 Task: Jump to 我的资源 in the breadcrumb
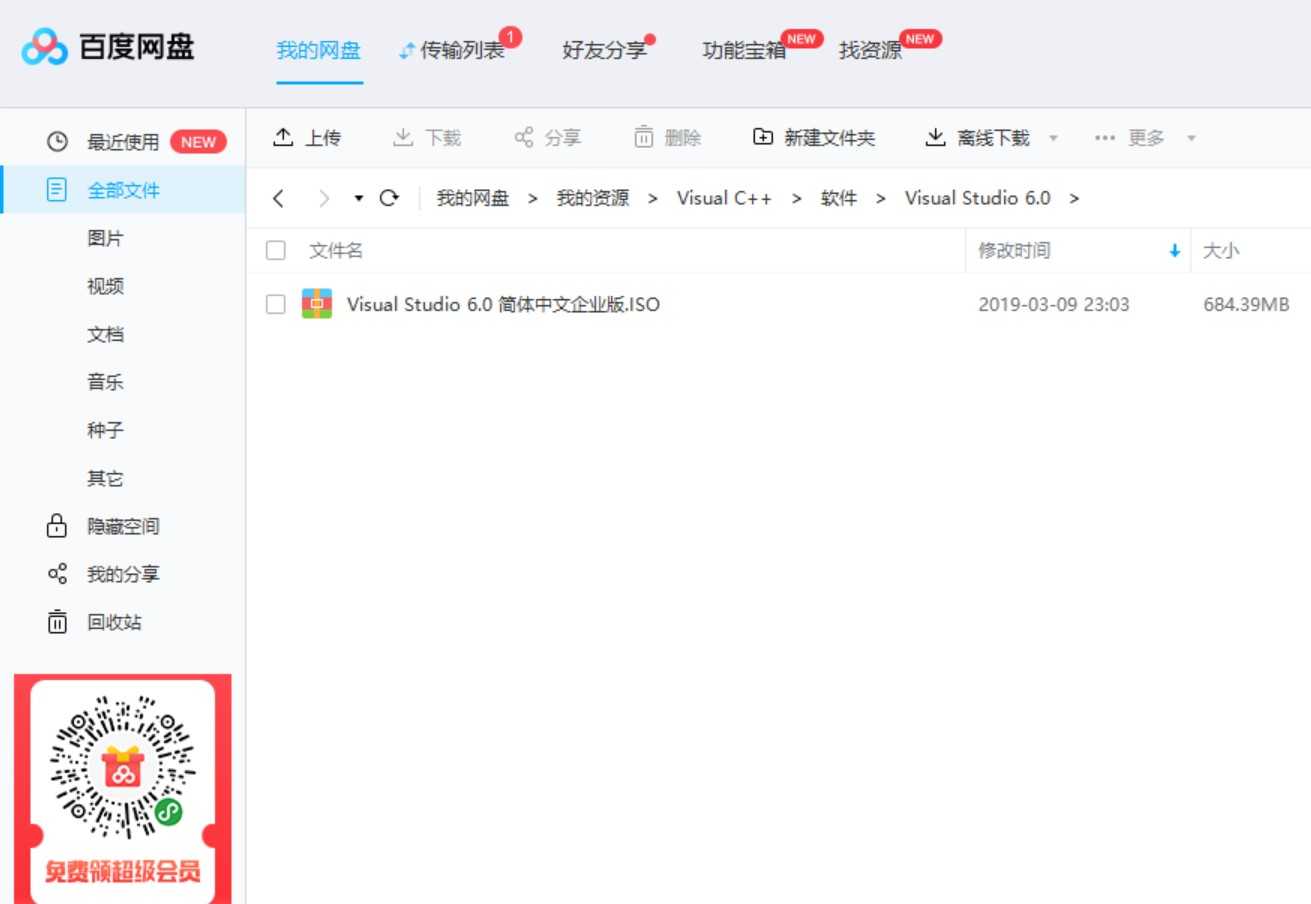pos(593,198)
